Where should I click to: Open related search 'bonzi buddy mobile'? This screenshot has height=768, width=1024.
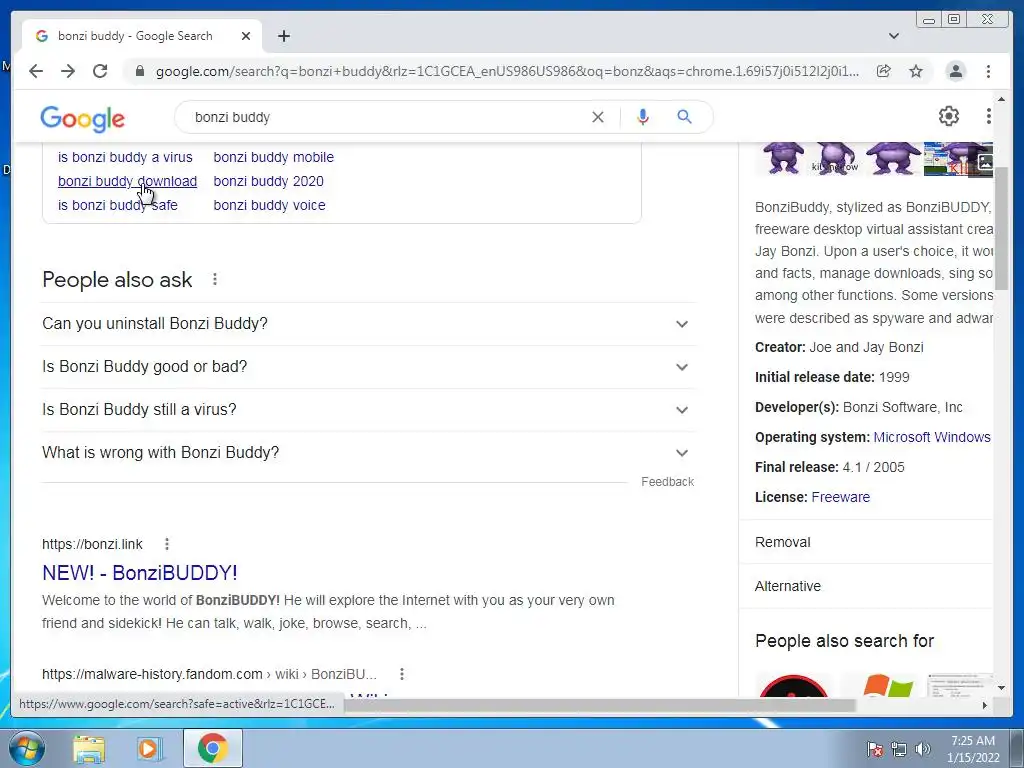pyautogui.click(x=274, y=157)
